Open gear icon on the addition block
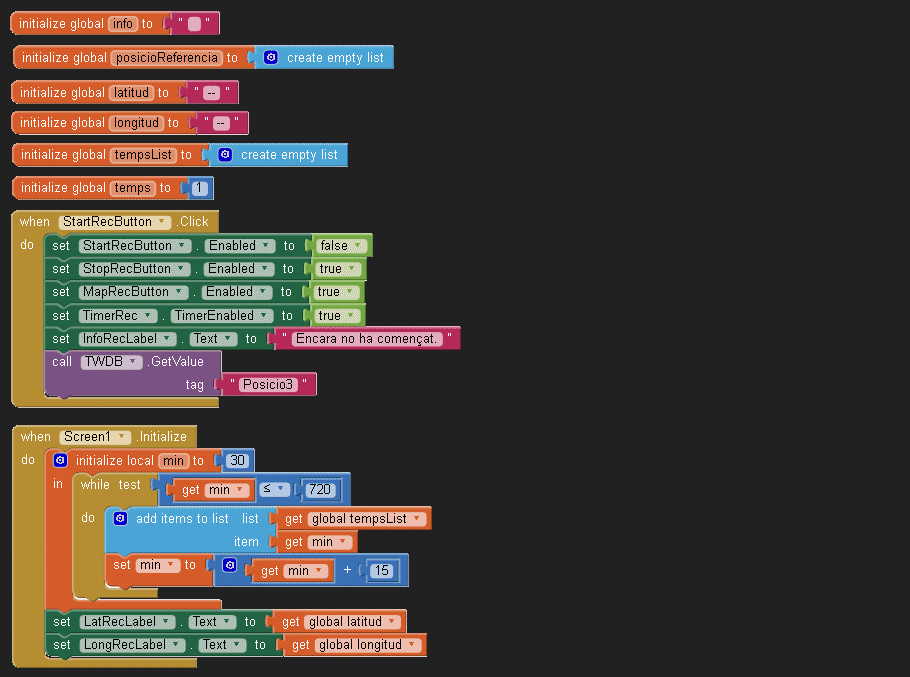910x677 pixels. [229, 566]
